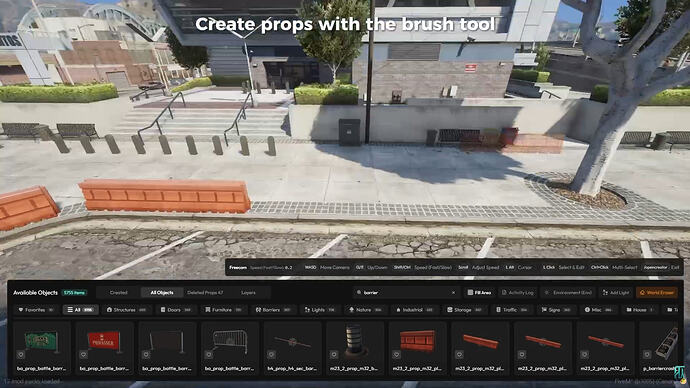This screenshot has width=690, height=388.
Task: Select the metal crowd control barrier thumbnail
Action: (230, 341)
